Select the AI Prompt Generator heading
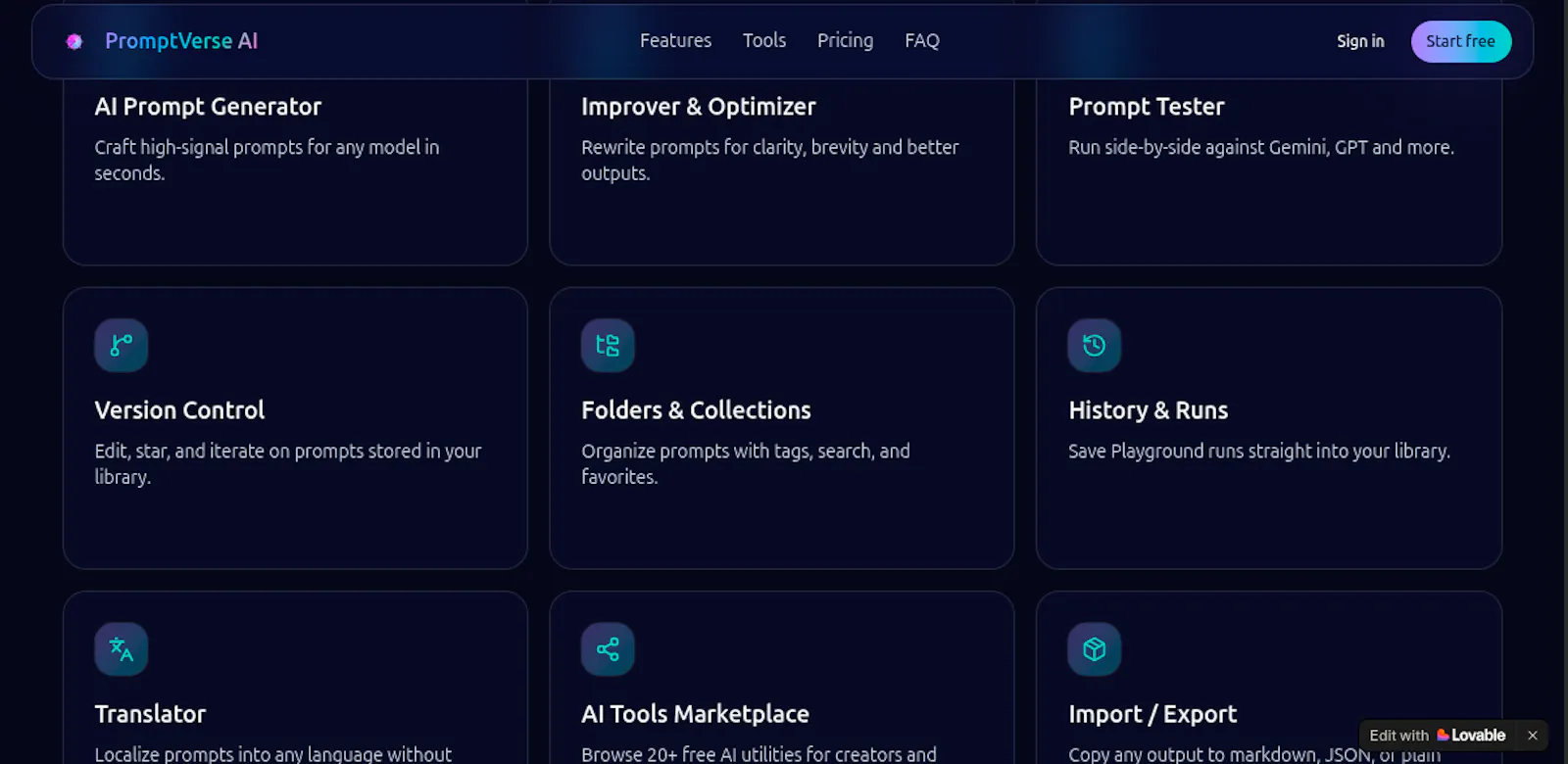The image size is (1568, 764). (208, 107)
